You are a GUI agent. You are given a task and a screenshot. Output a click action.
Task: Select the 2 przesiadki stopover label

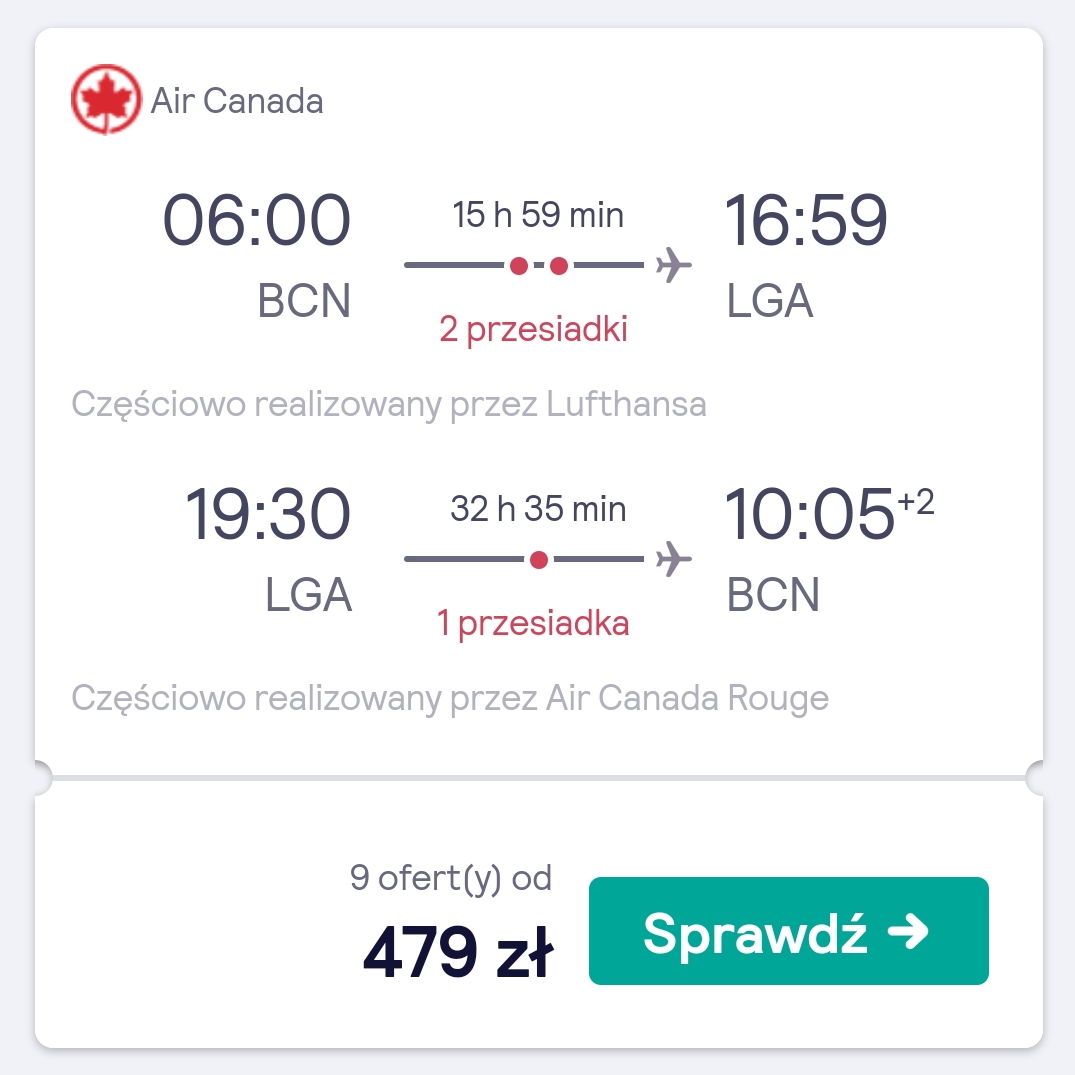[533, 329]
